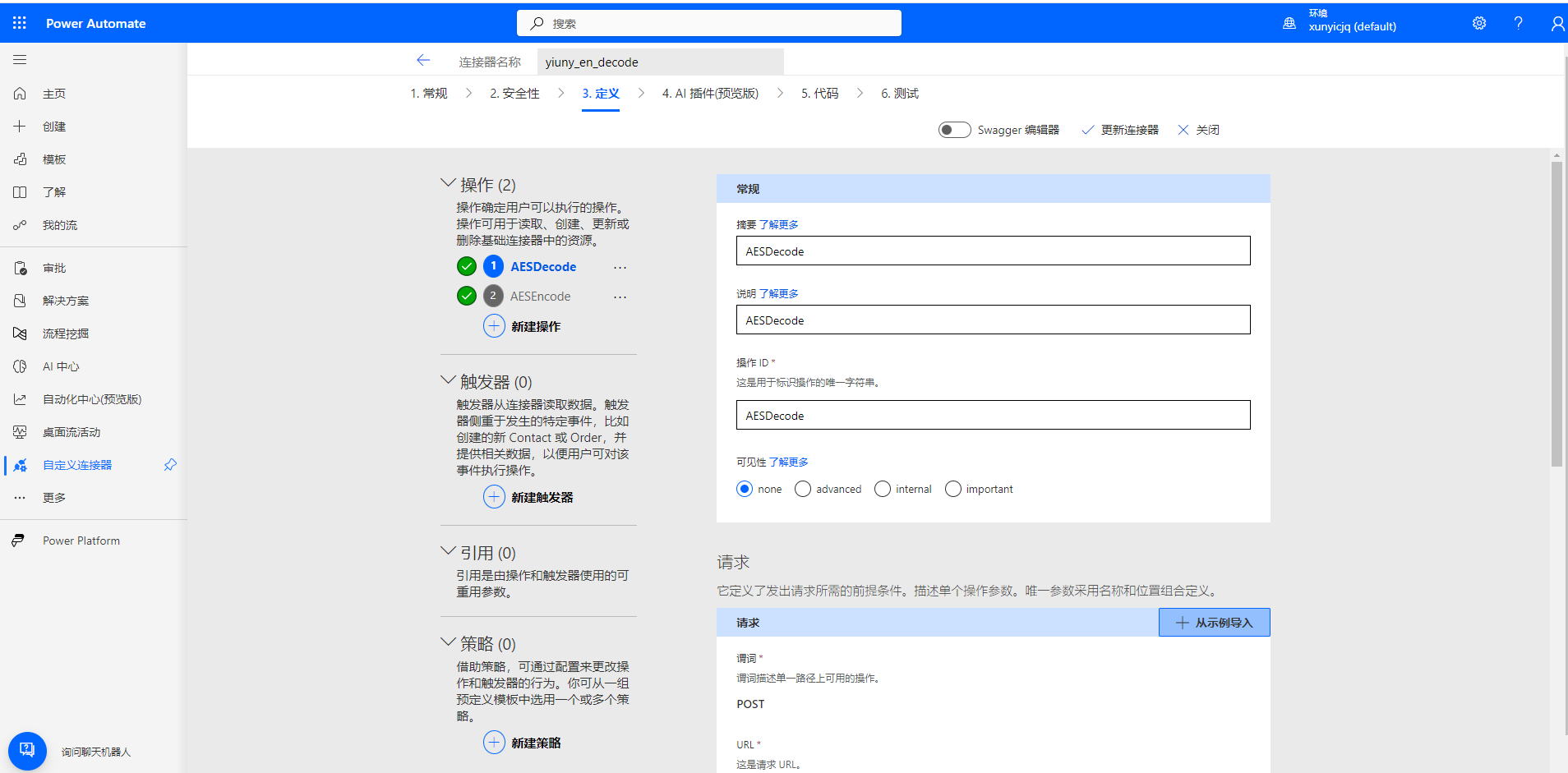Switch to the 6. 测试 step

point(899,94)
